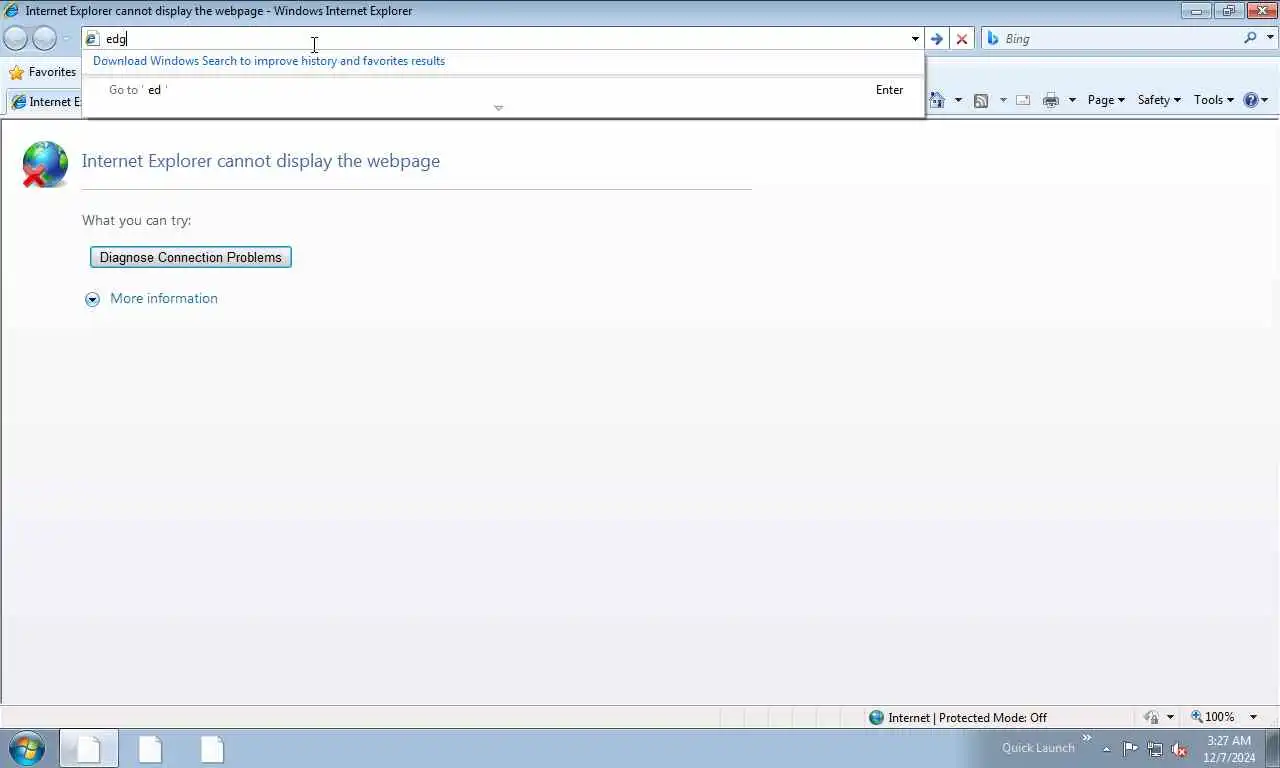Expand the Help dropdown arrow
The width and height of the screenshot is (1280, 768).
coord(1265,100)
